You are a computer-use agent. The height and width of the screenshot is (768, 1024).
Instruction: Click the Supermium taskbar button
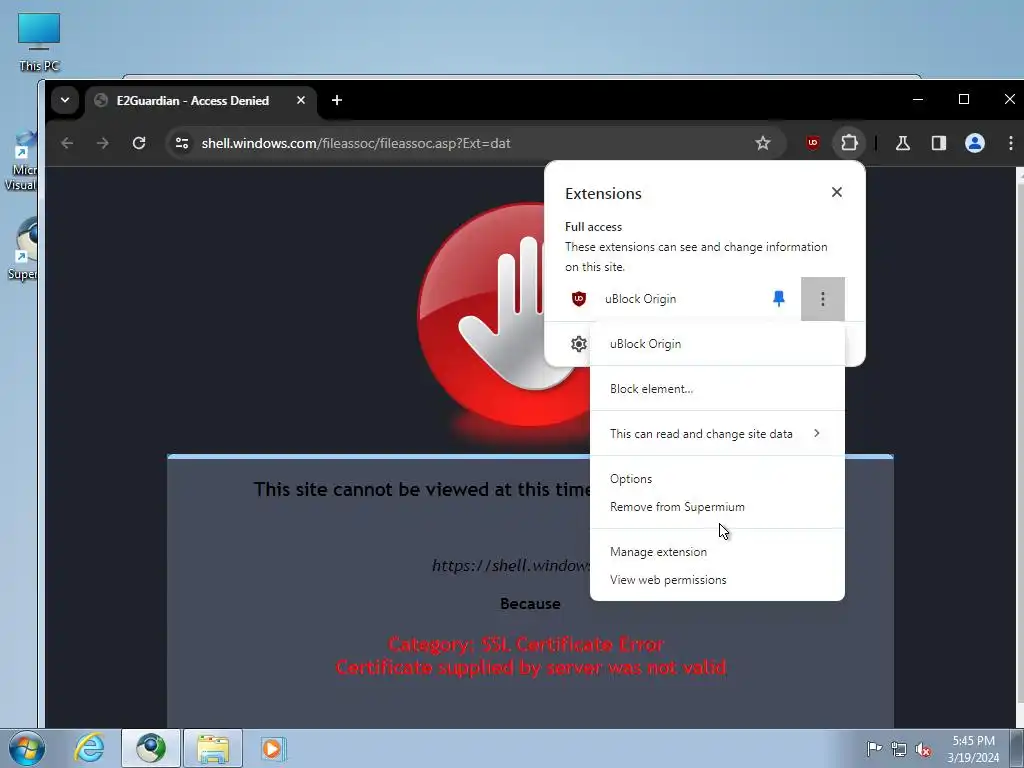click(151, 748)
